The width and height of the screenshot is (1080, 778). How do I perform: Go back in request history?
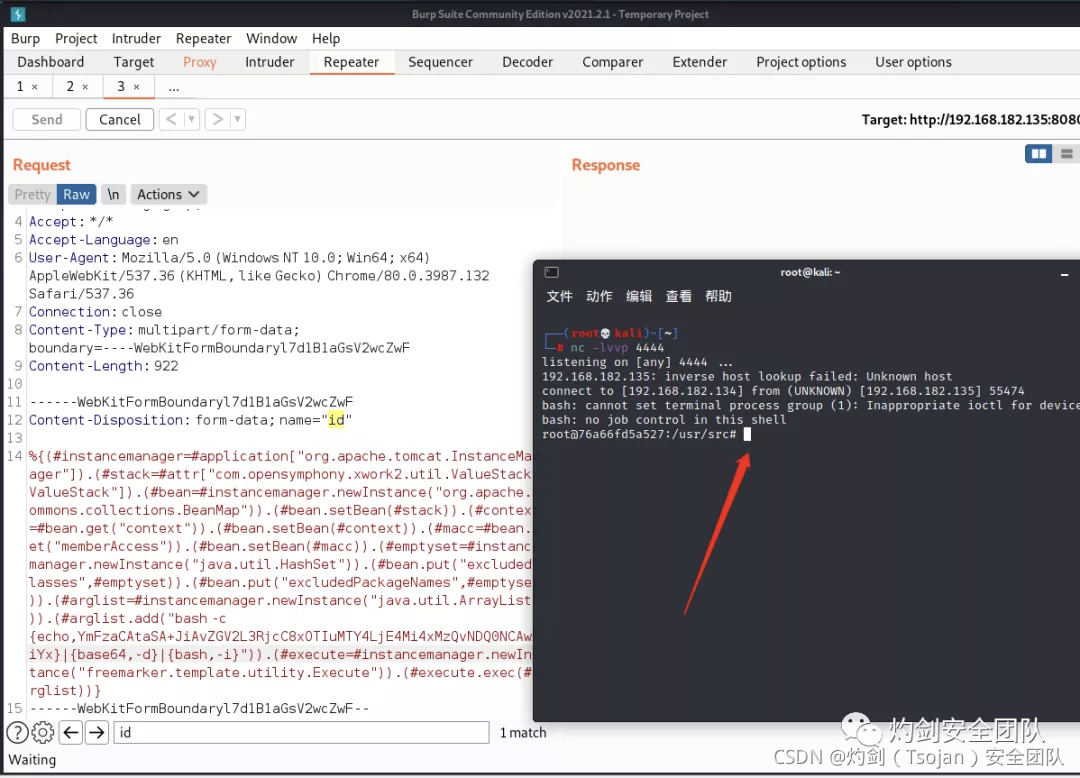coord(171,119)
